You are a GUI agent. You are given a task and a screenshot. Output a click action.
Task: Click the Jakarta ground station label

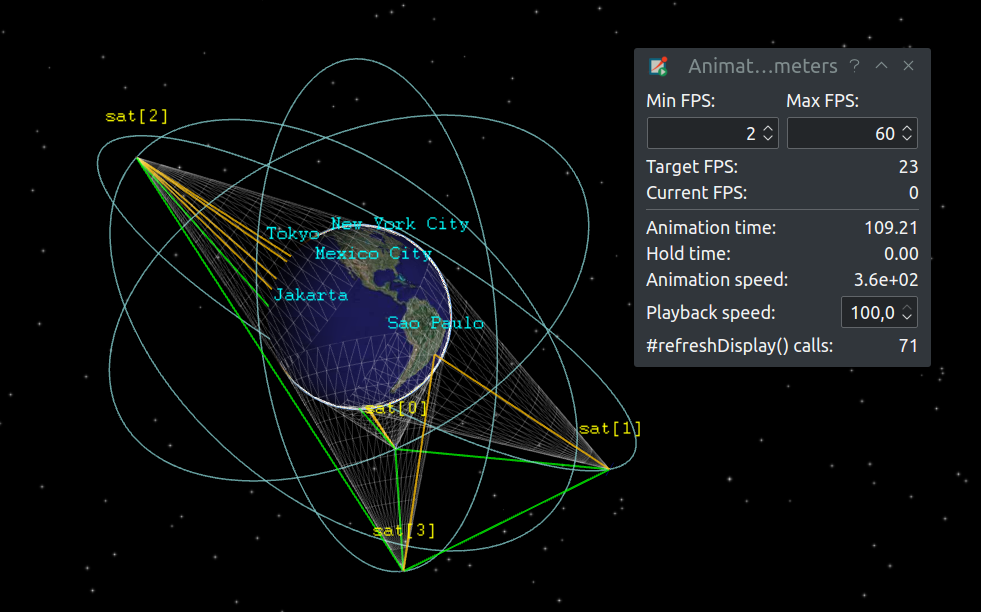311,295
